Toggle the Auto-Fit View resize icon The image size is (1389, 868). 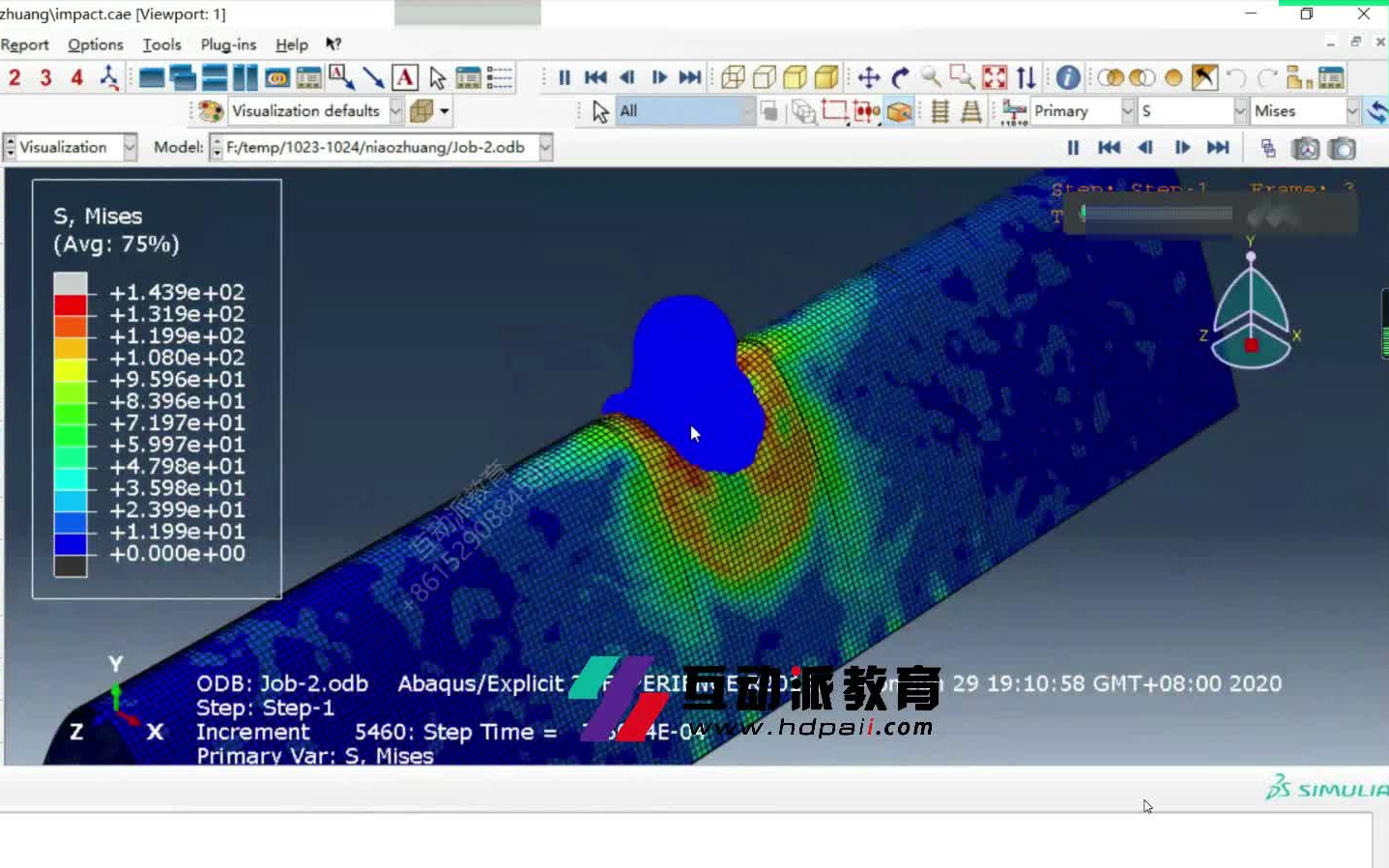pos(993,77)
